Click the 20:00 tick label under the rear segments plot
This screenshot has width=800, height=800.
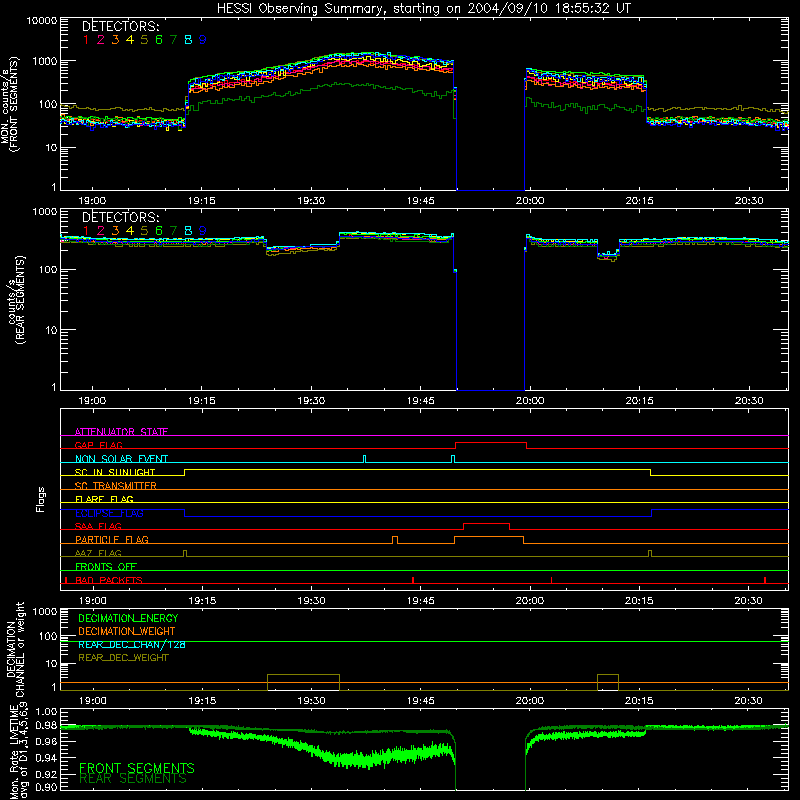click(530, 401)
